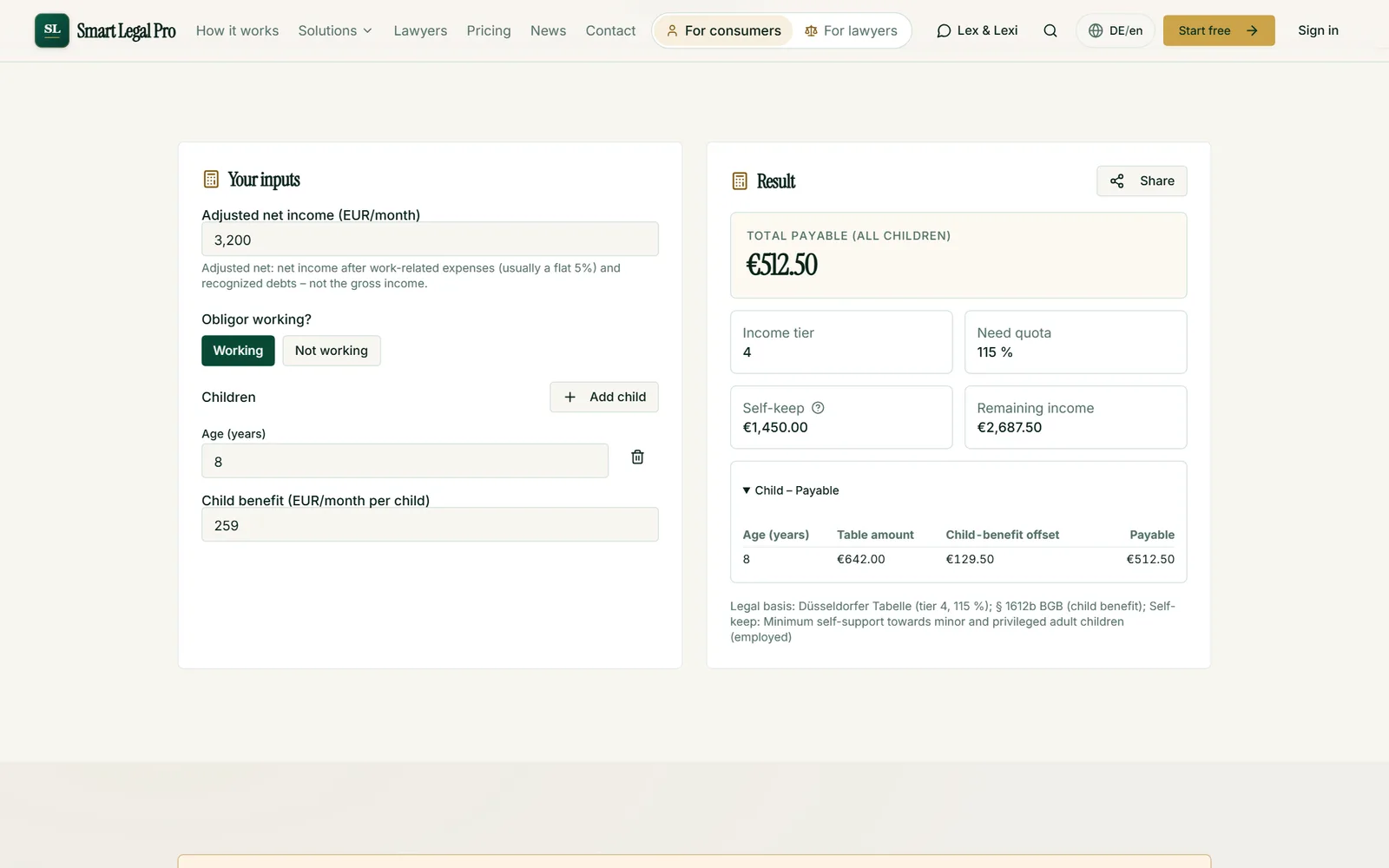Focus the Age (years) input field
1389x868 pixels.
405,461
